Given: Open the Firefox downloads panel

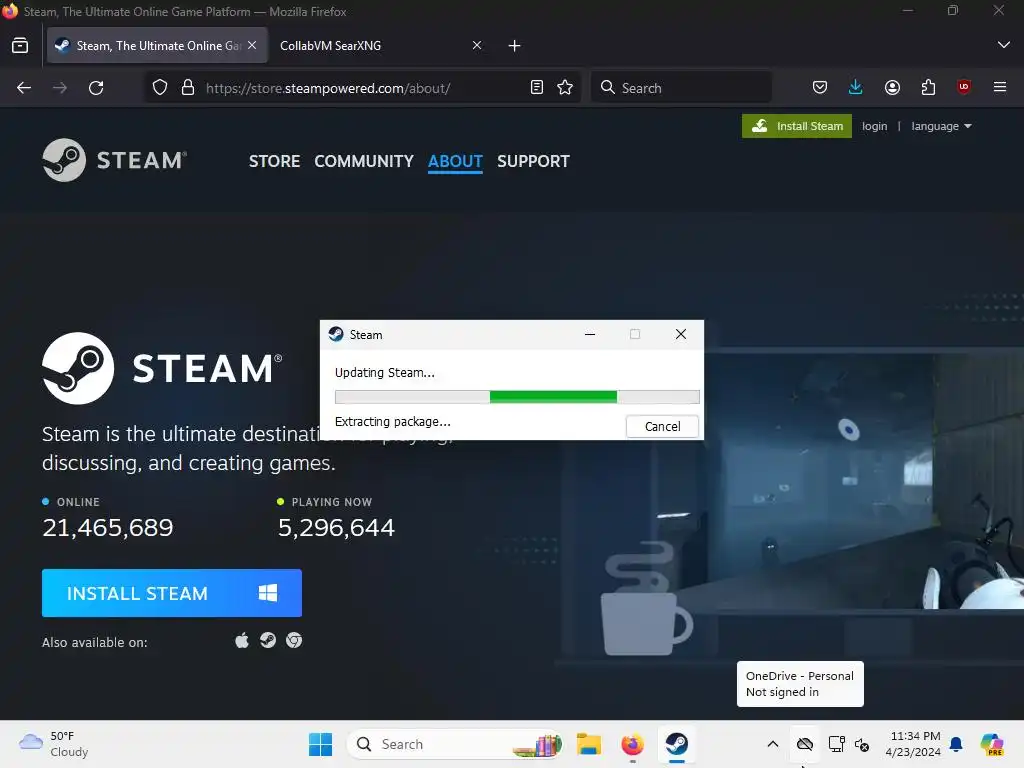Looking at the screenshot, I should coord(856,88).
